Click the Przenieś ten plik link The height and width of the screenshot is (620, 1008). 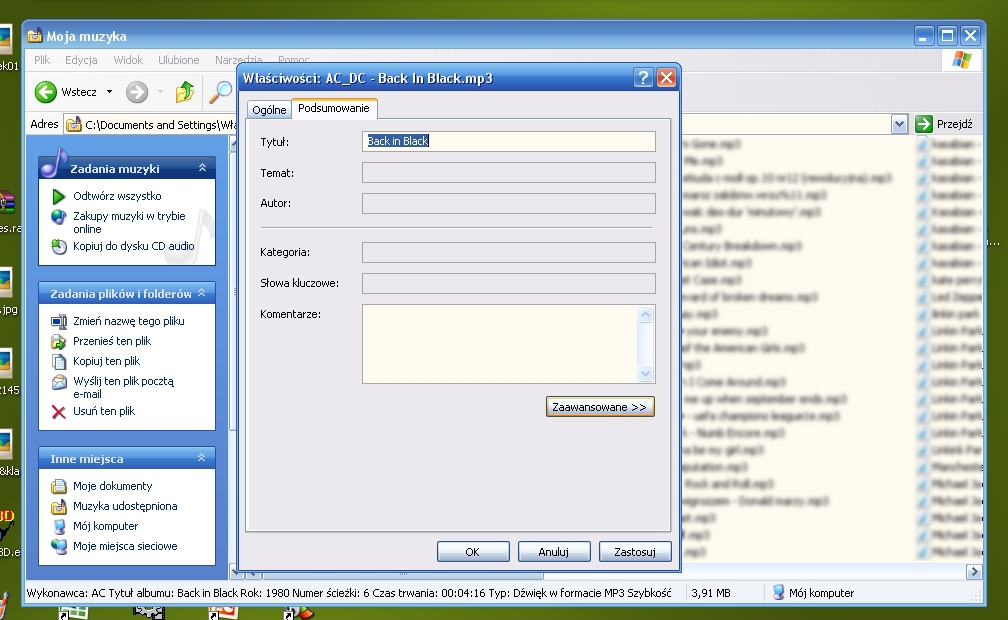[x=112, y=341]
